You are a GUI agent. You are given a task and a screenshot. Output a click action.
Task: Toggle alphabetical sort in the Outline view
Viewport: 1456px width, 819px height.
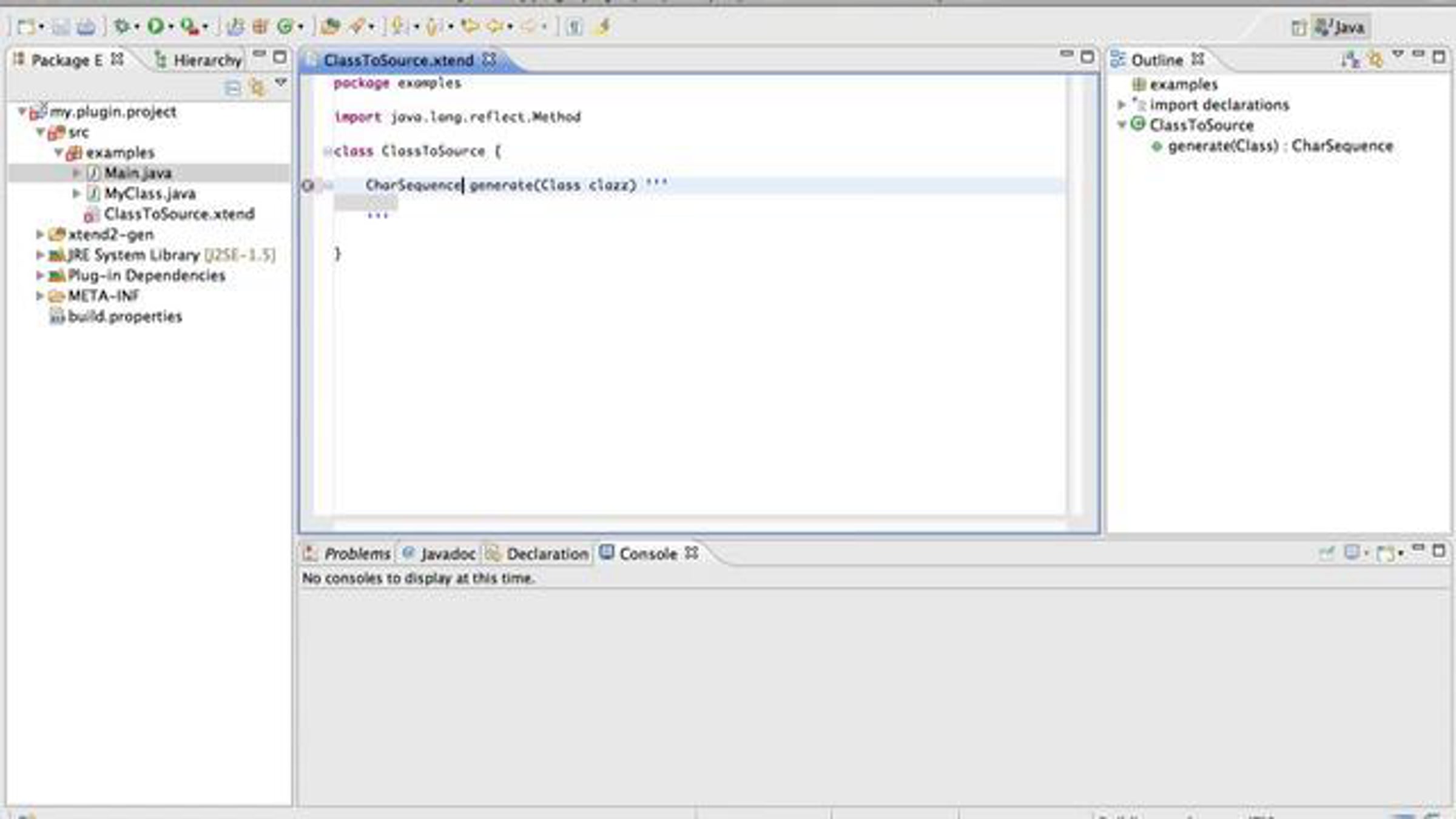(x=1350, y=59)
